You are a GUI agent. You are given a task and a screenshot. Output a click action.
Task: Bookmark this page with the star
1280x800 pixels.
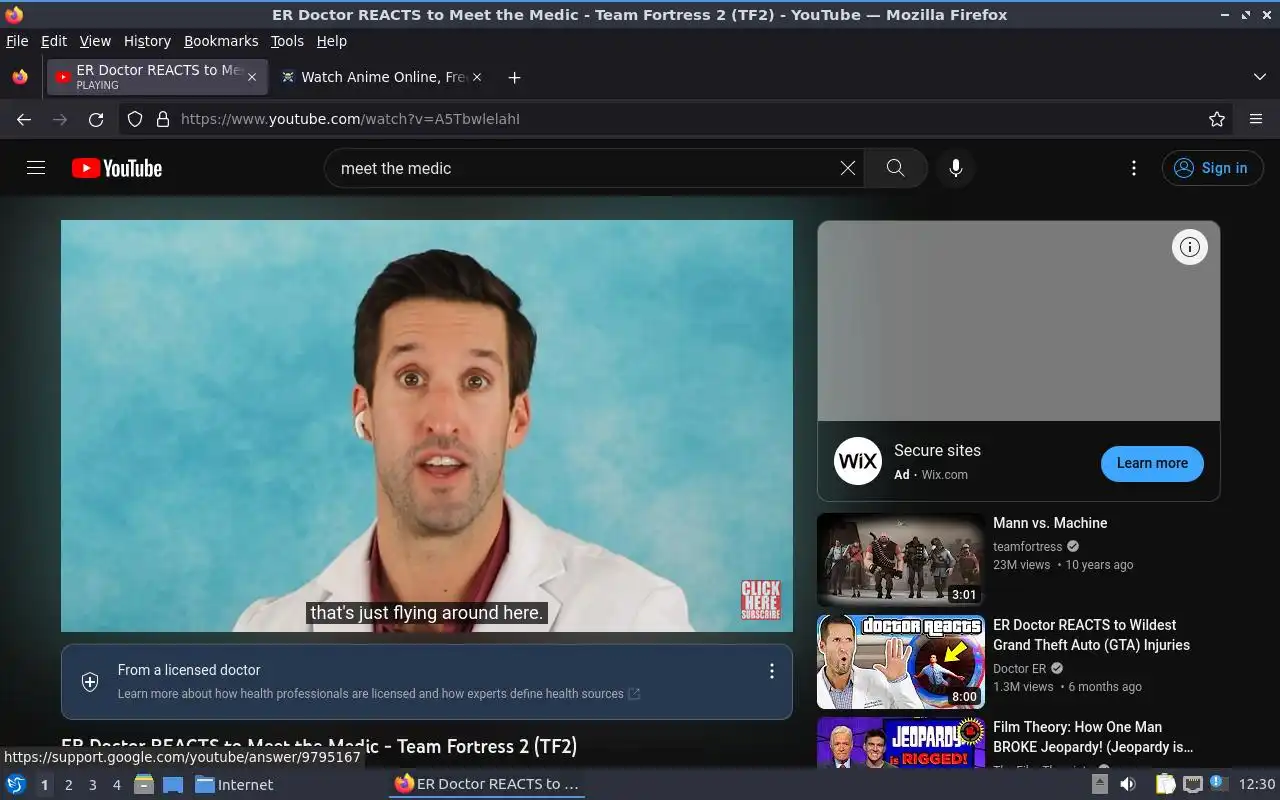click(x=1217, y=119)
